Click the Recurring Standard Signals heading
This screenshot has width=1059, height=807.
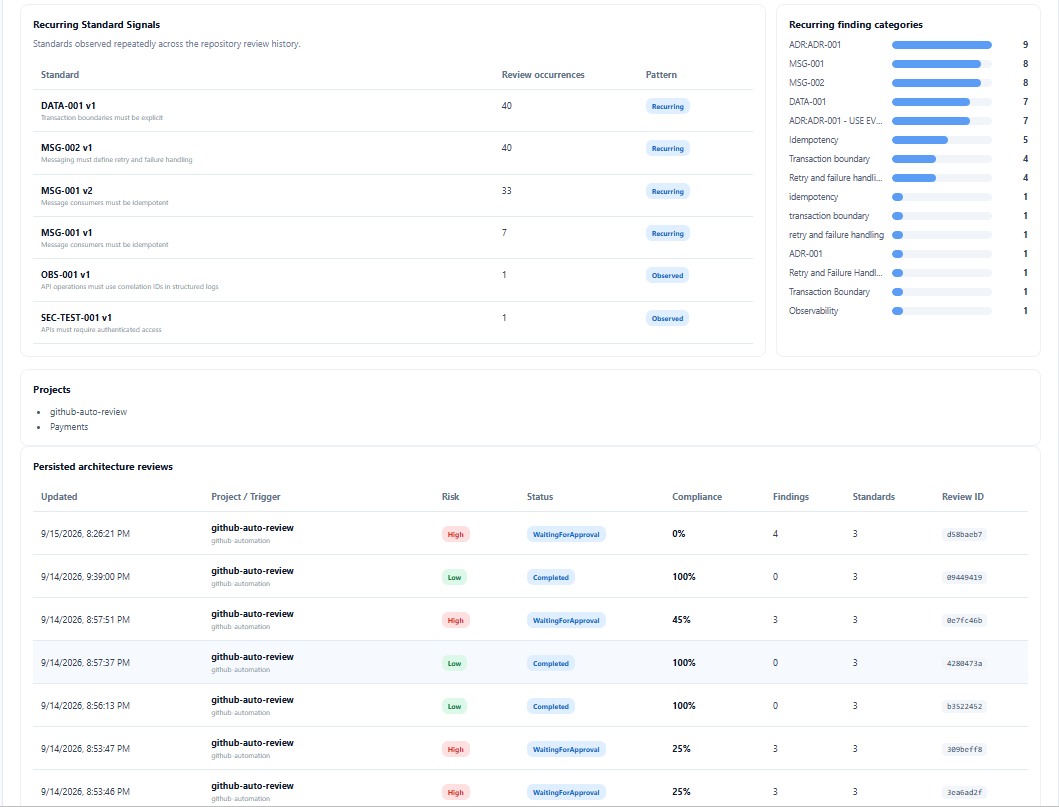click(97, 24)
